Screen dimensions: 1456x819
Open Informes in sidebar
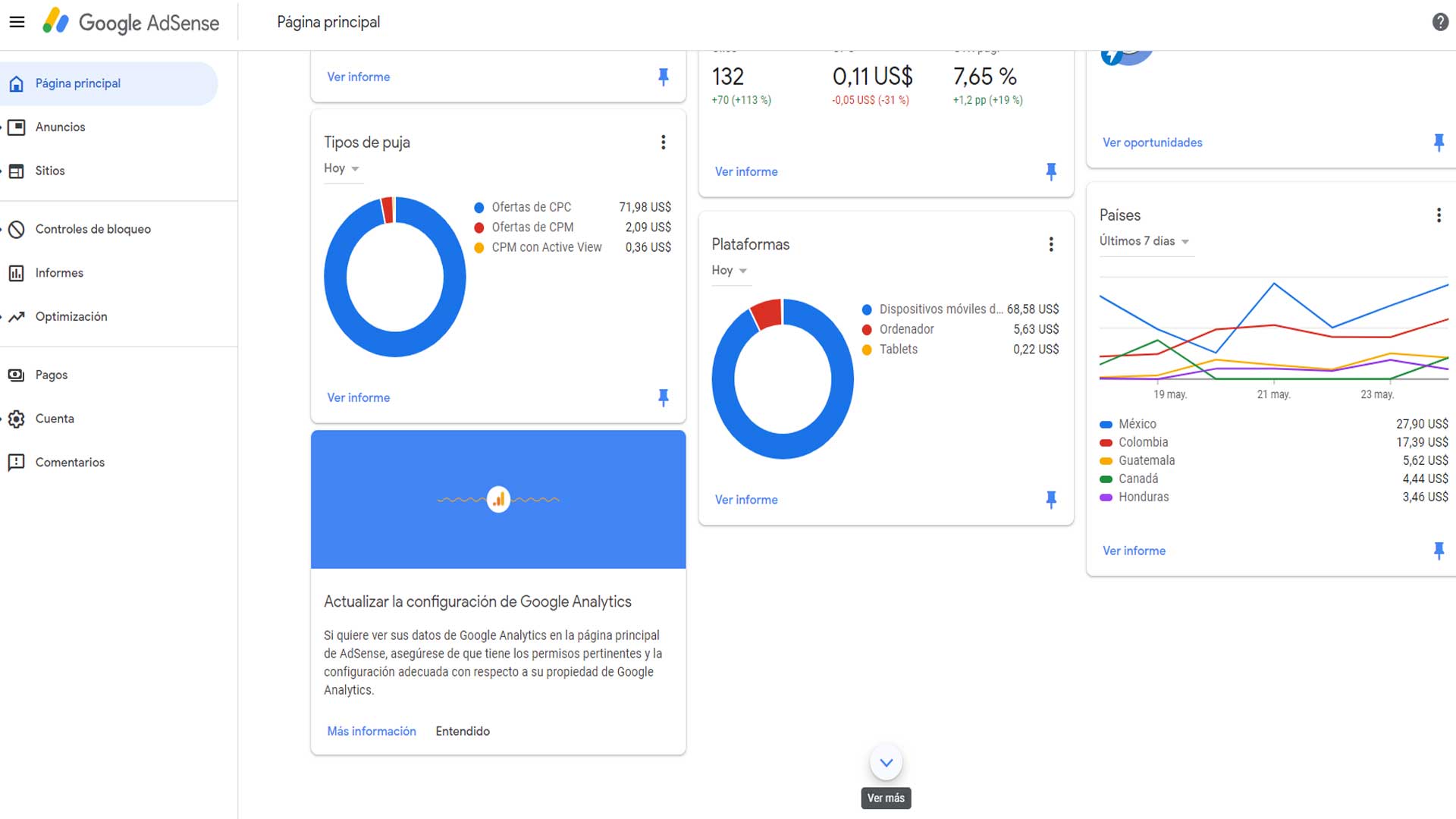coord(59,273)
